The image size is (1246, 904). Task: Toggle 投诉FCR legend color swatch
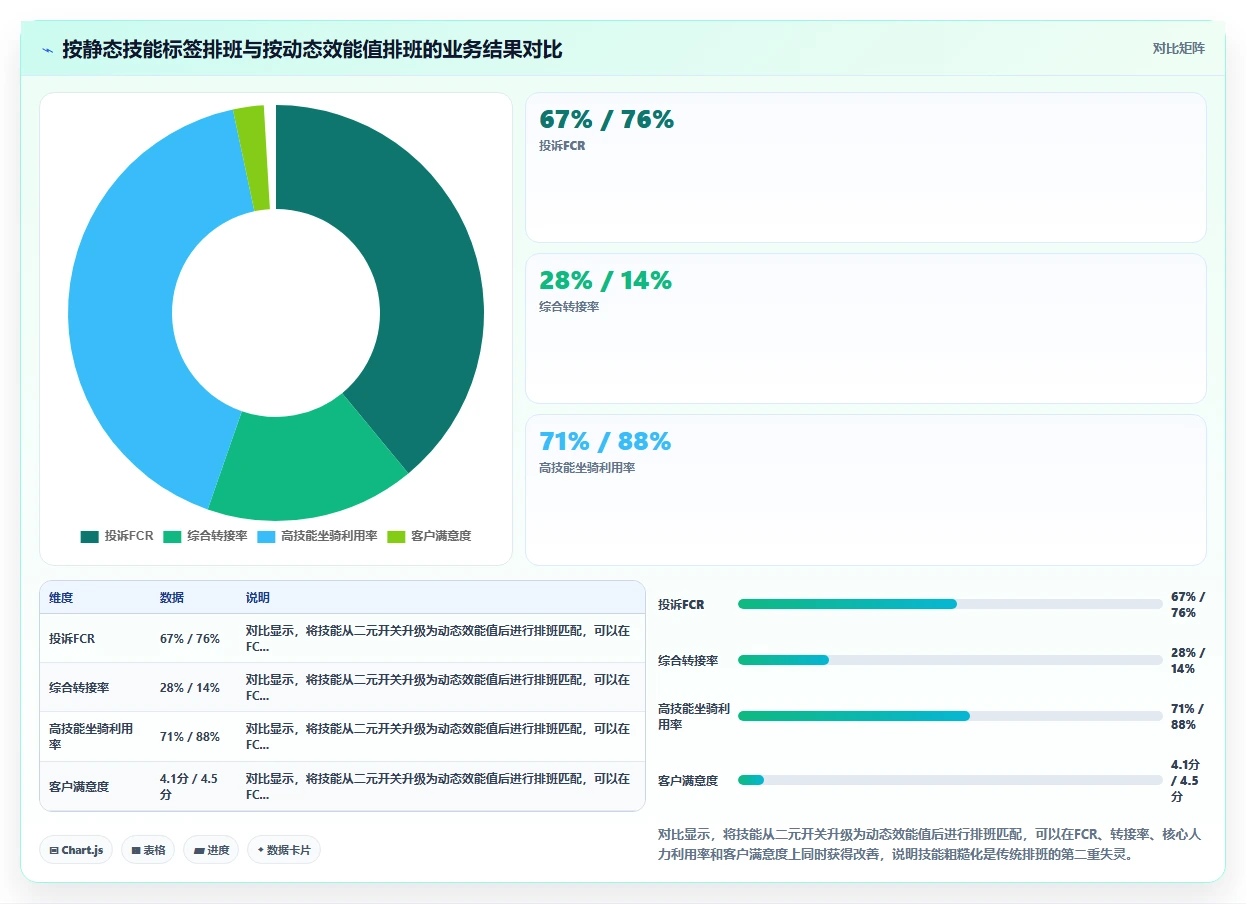coord(90,537)
